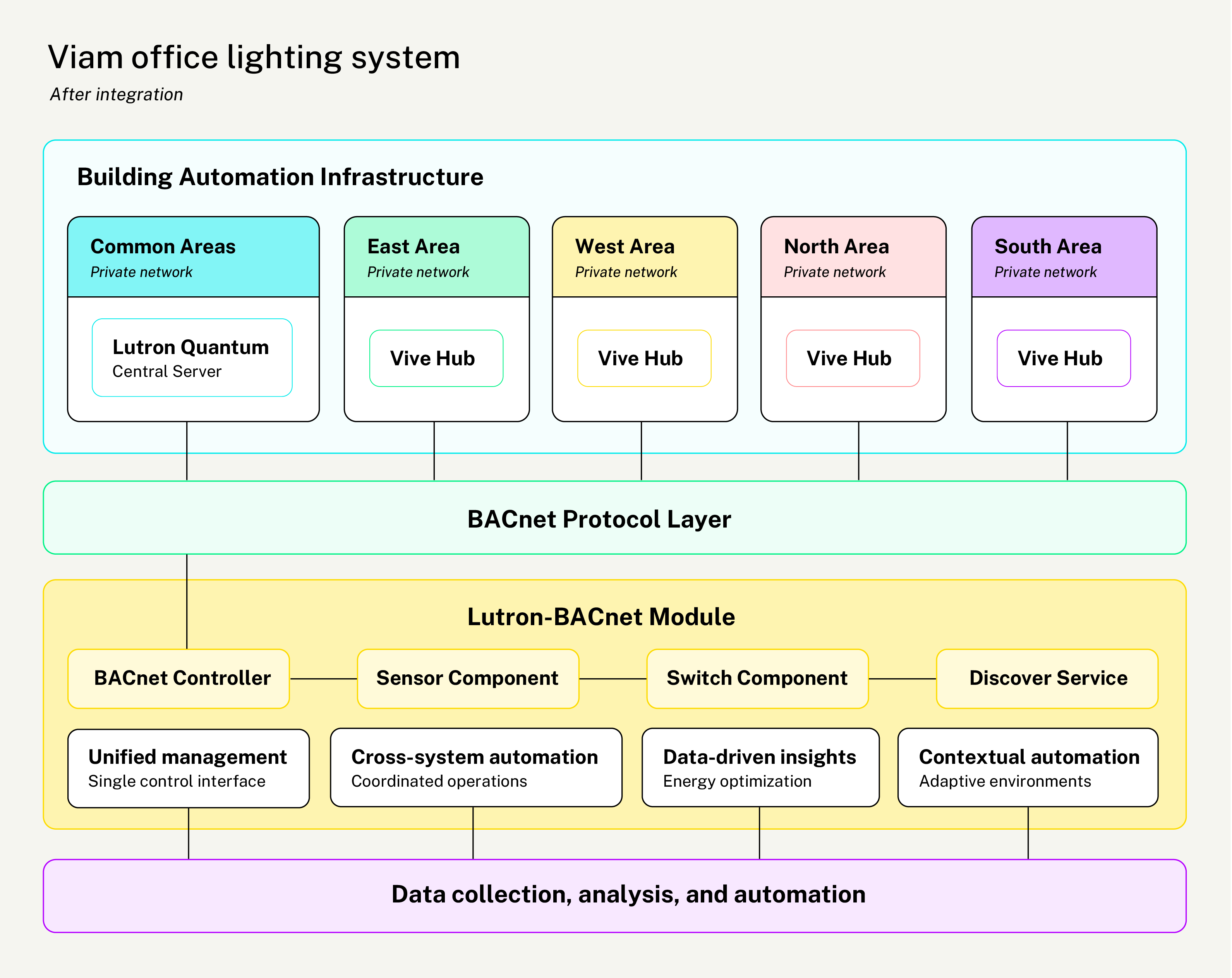This screenshot has height=978, width=1232.
Task: Click the West Area header block
Action: click(645, 257)
